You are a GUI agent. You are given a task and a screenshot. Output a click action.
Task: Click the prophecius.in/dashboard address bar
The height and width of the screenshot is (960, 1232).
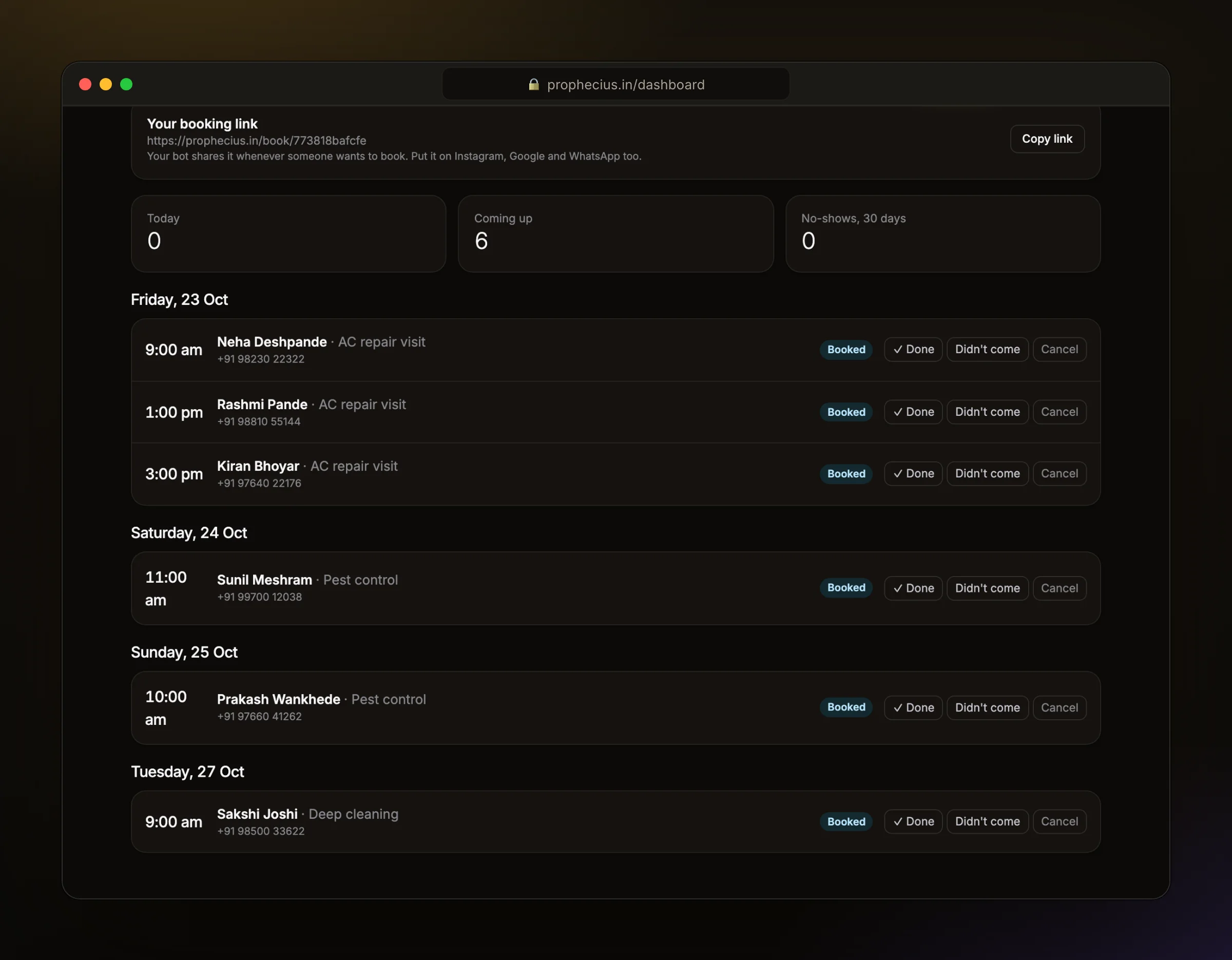(x=615, y=84)
